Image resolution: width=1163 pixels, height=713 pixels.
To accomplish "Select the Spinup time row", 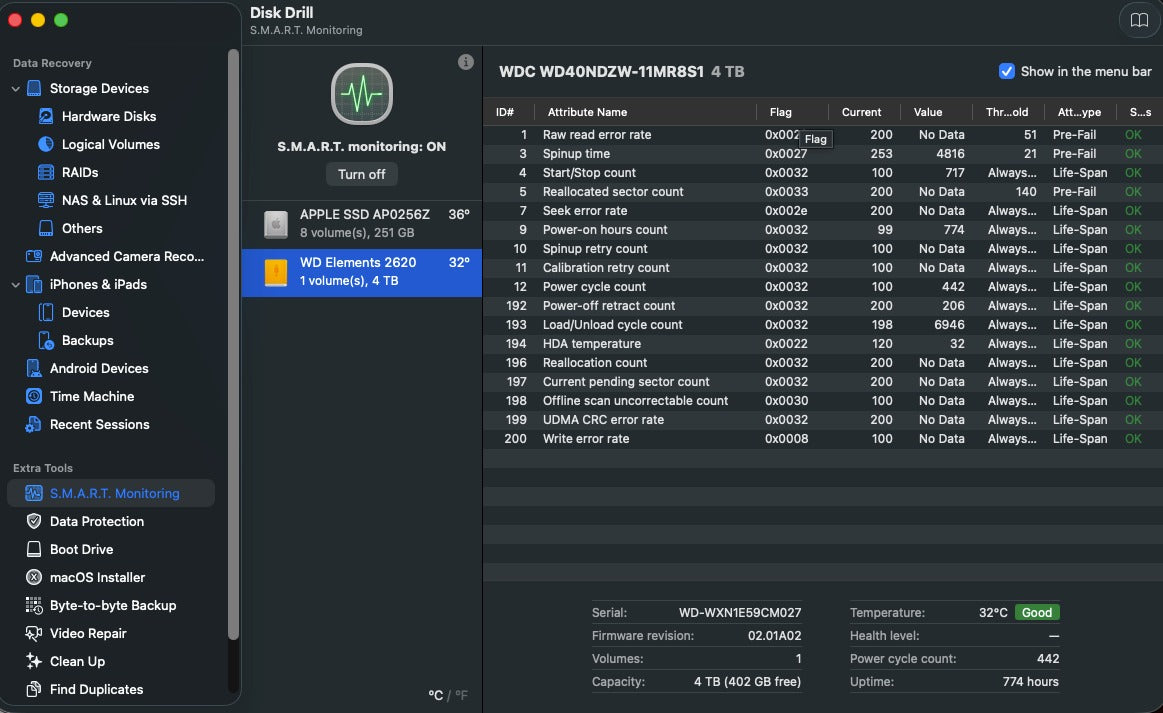I will 823,154.
